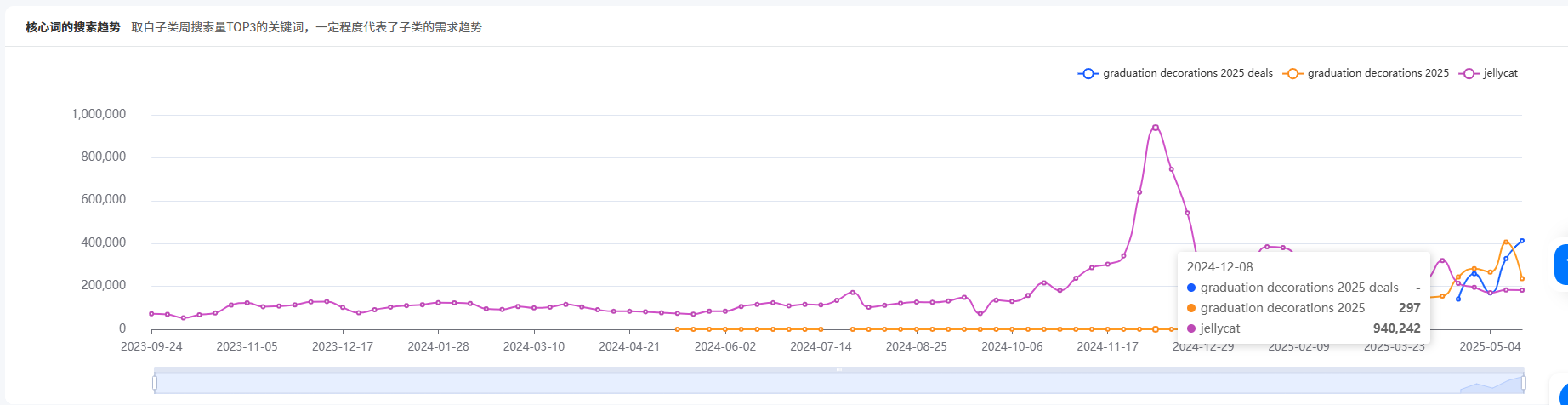Viewport: 1568px width, 405px height.
Task: Click the 2024-06-02 x-axis label
Action: click(x=725, y=346)
